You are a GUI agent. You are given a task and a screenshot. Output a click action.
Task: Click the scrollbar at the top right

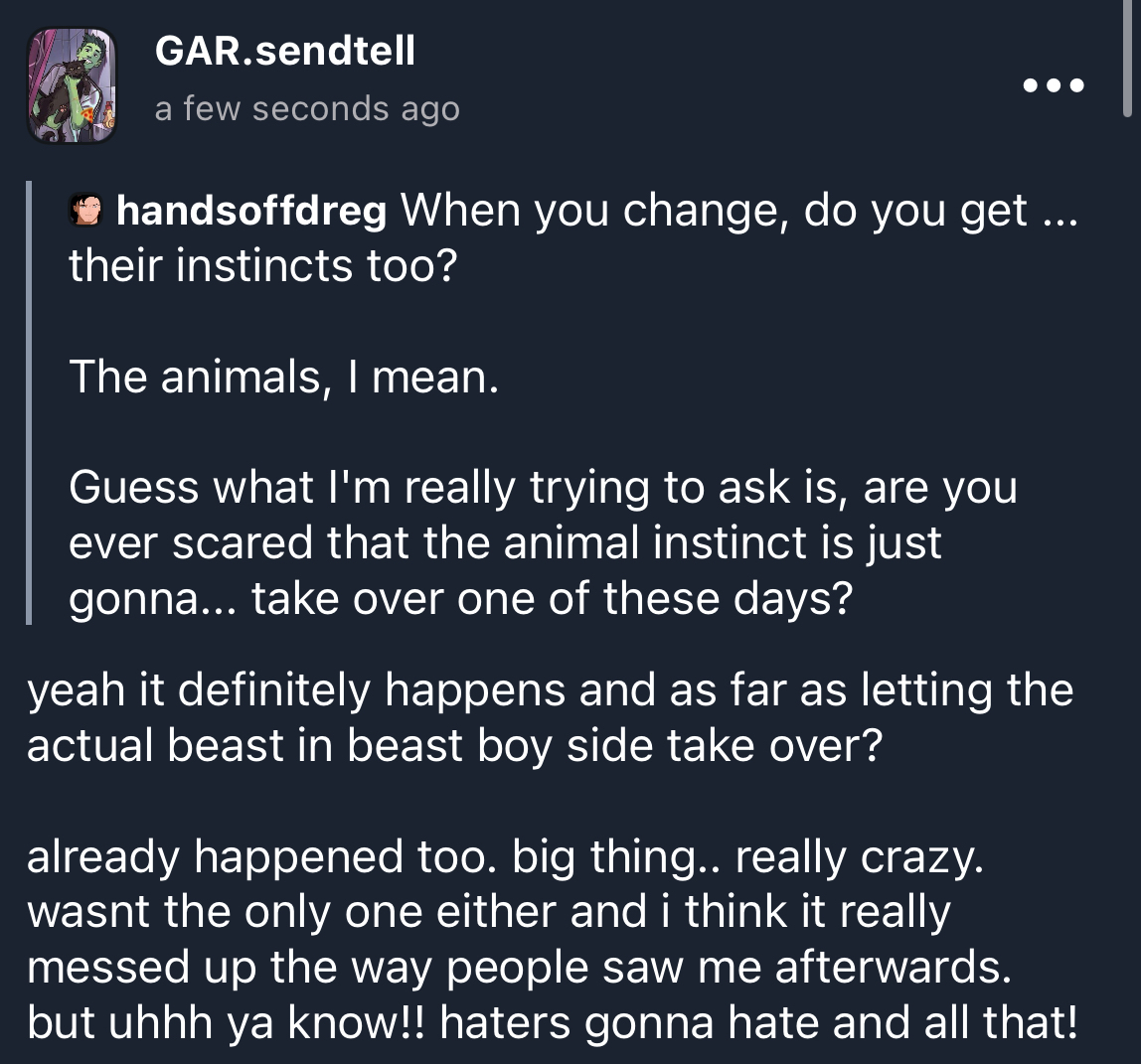[x=1126, y=60]
